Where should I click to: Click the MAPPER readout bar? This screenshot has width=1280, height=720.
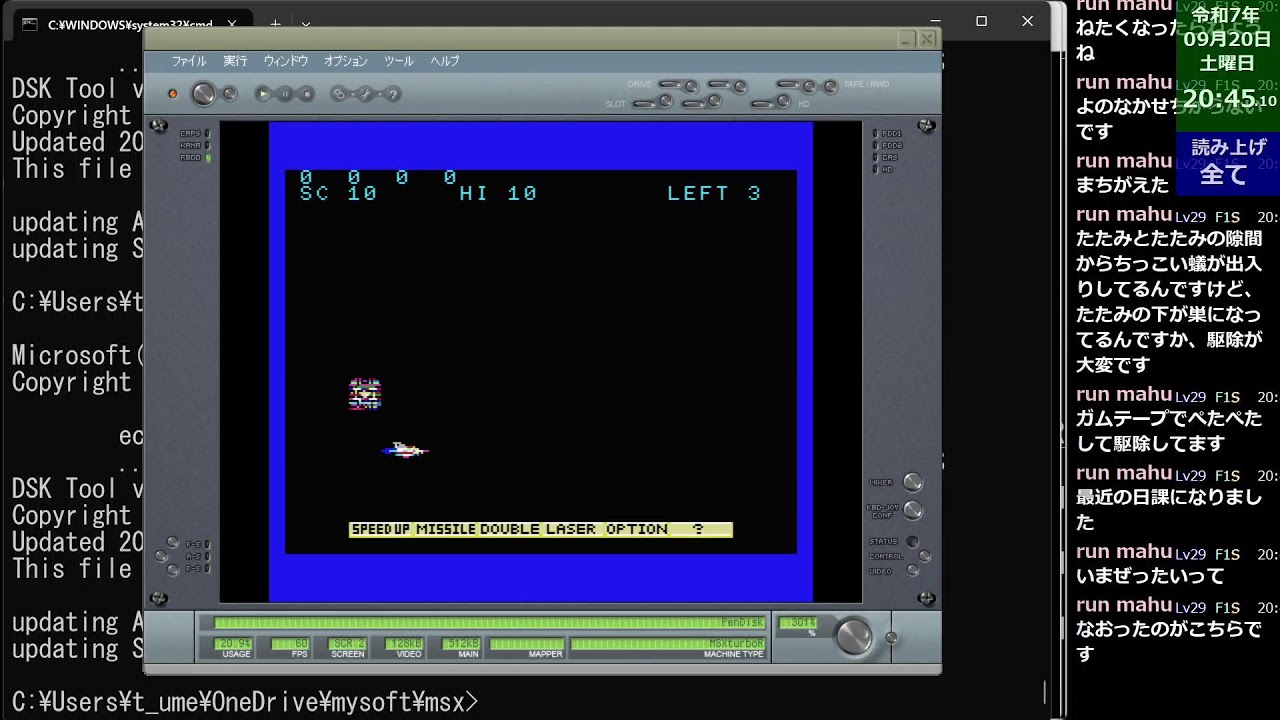point(526,644)
